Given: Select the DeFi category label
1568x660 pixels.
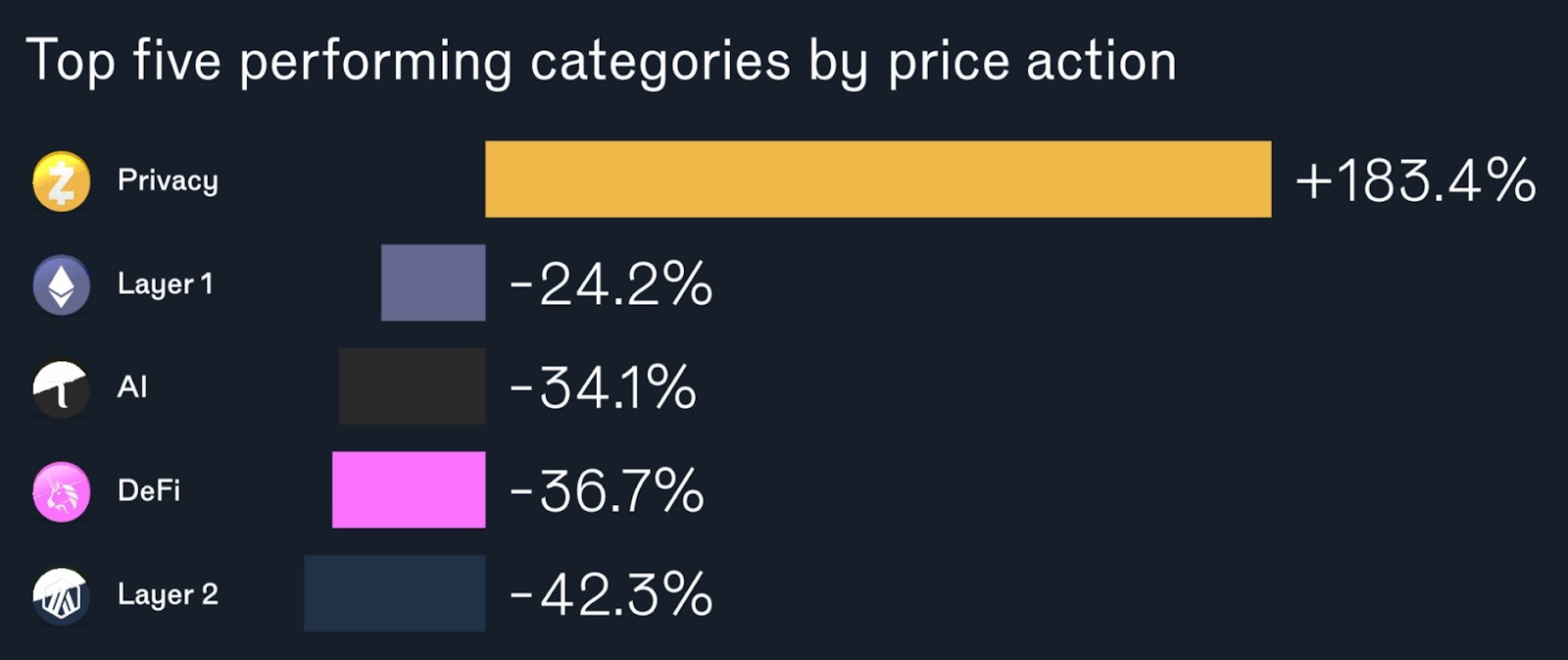Looking at the screenshot, I should pyautogui.click(x=149, y=490).
